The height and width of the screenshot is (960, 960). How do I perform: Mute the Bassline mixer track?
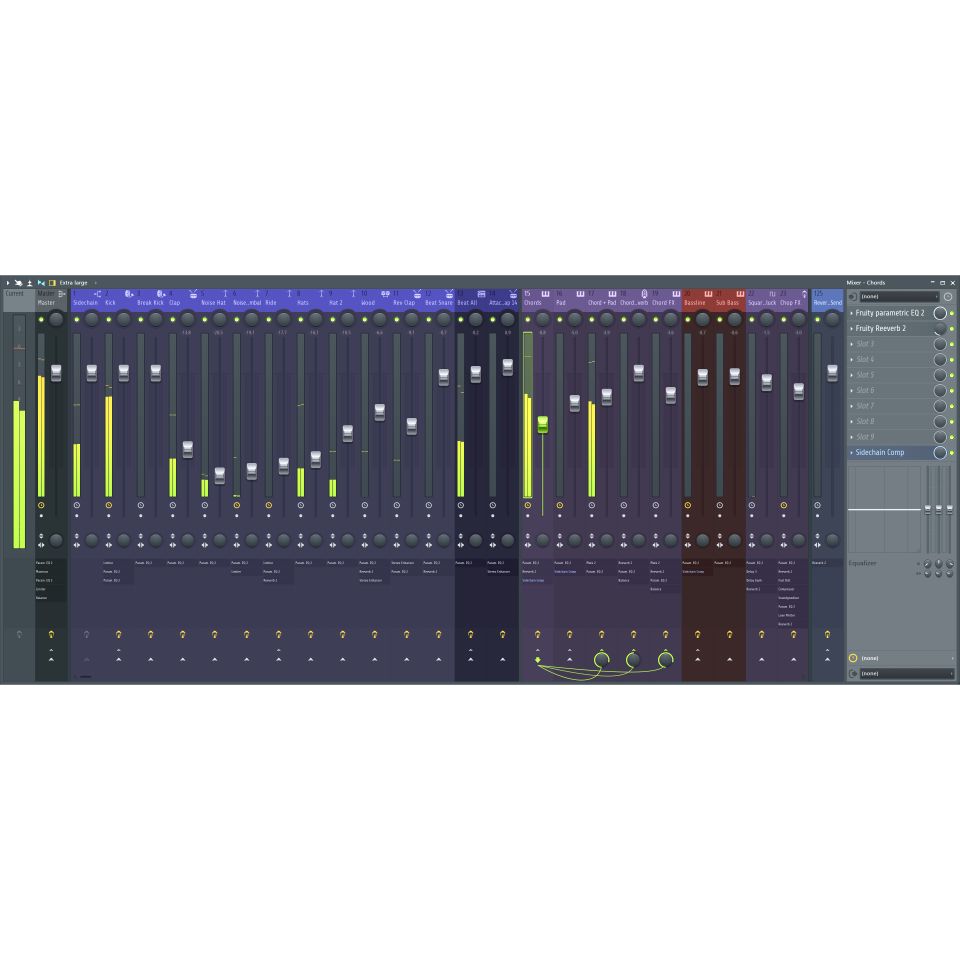coord(687,319)
